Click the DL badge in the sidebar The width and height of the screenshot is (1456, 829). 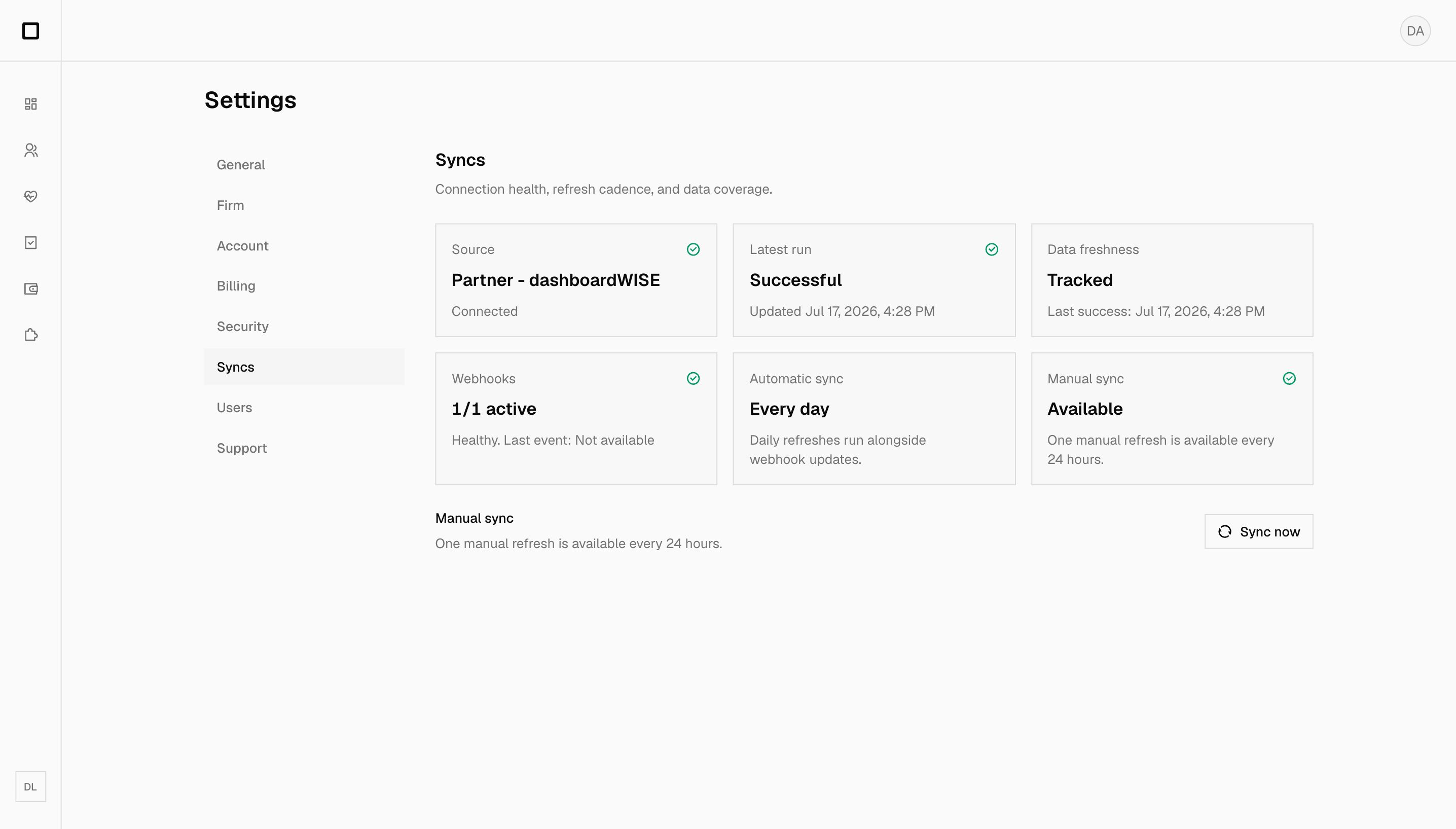31,786
